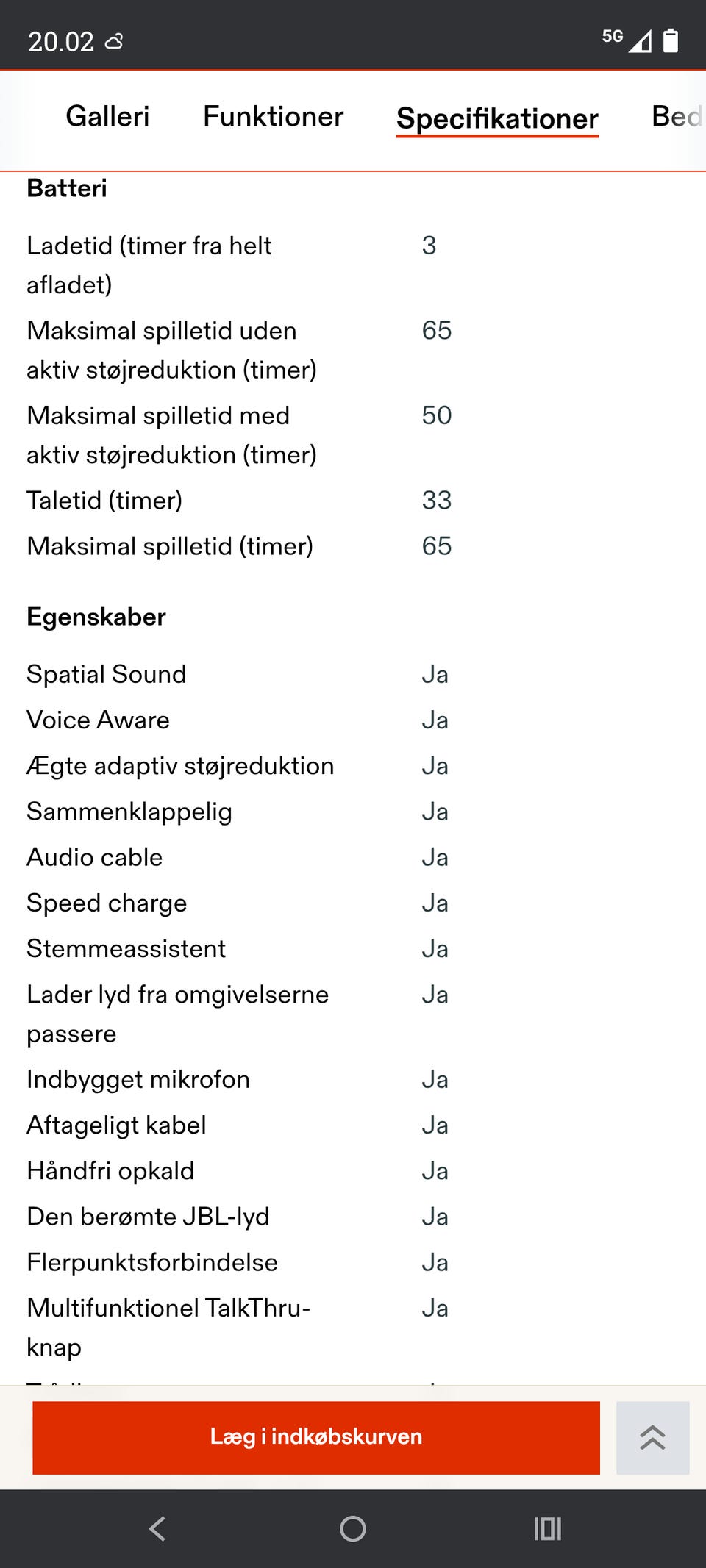Tap the cloud icon beside the clock
This screenshot has height=1568, width=706.
coord(114,42)
